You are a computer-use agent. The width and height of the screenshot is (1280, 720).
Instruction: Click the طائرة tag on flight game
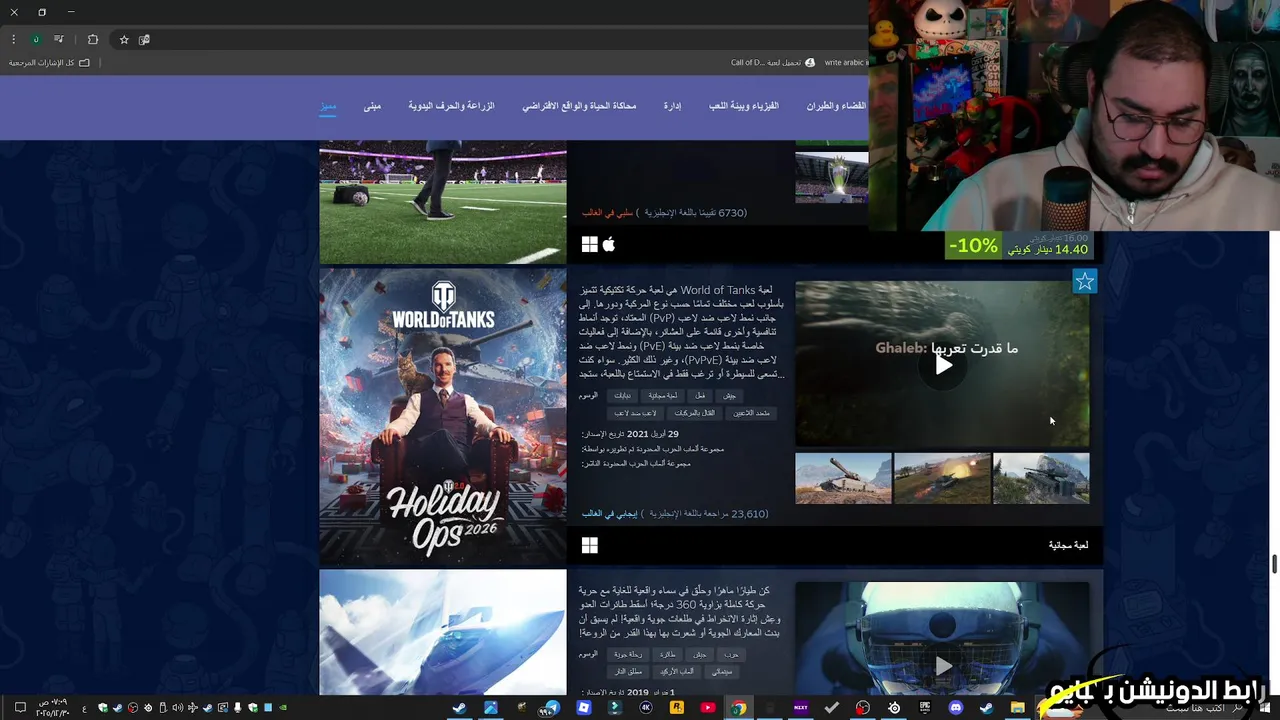(x=667, y=655)
